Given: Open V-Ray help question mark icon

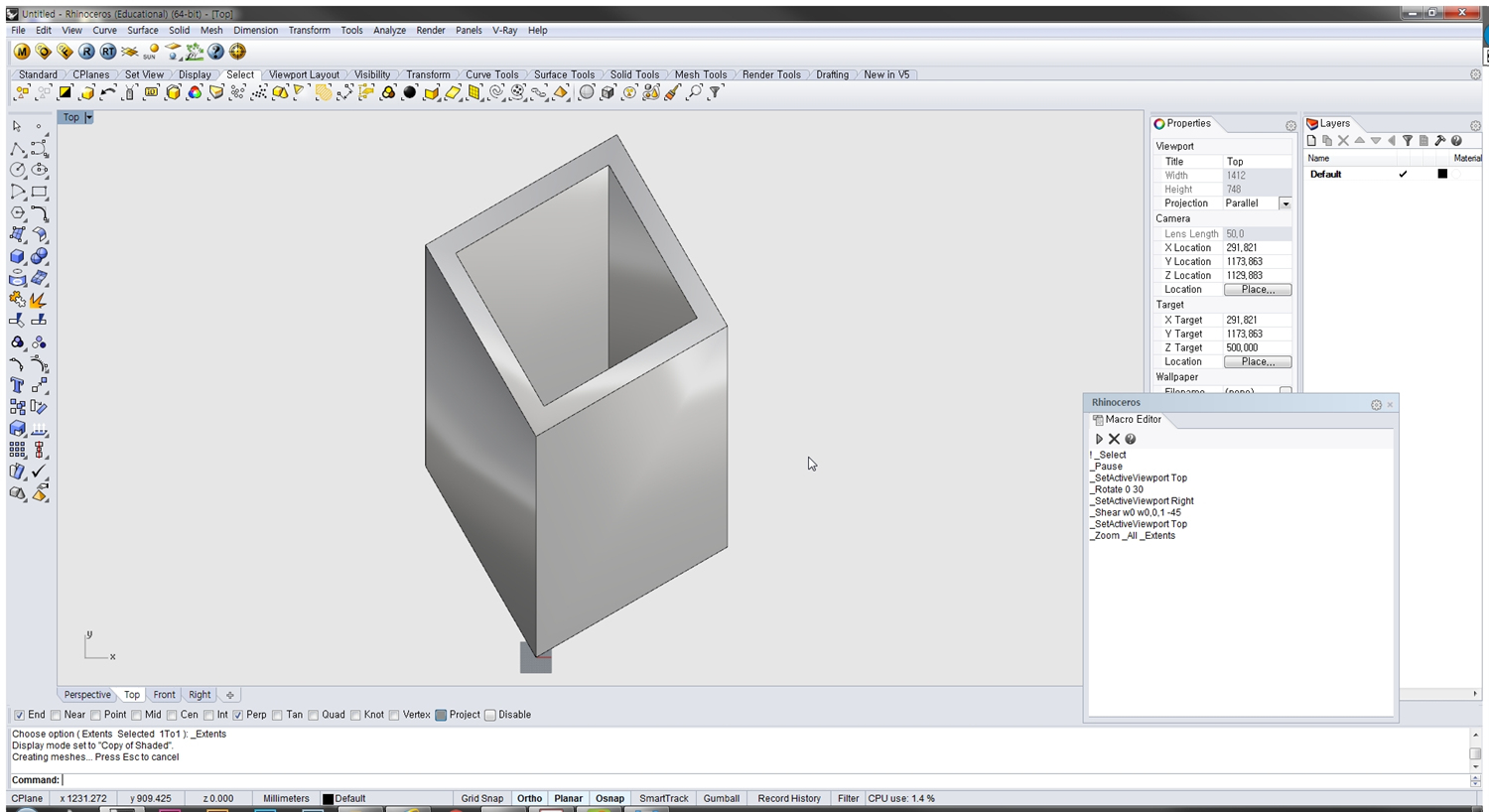Looking at the screenshot, I should (216, 52).
